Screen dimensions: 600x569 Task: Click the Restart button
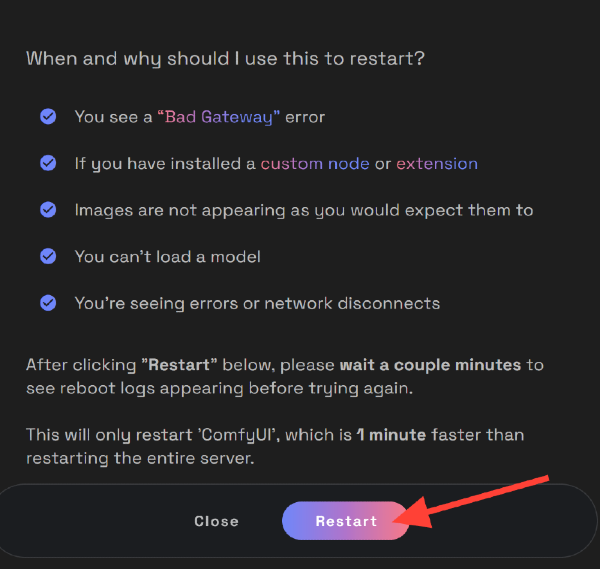(x=346, y=521)
